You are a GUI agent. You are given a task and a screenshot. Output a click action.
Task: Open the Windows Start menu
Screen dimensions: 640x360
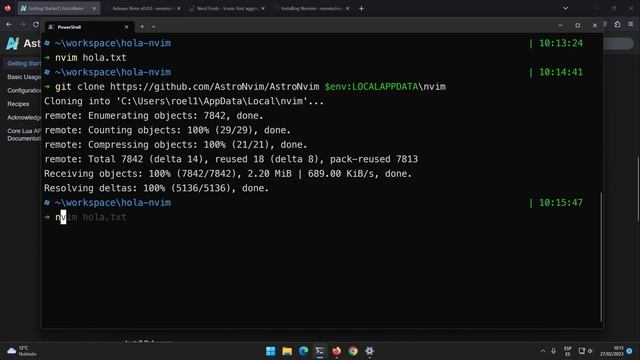(270, 351)
